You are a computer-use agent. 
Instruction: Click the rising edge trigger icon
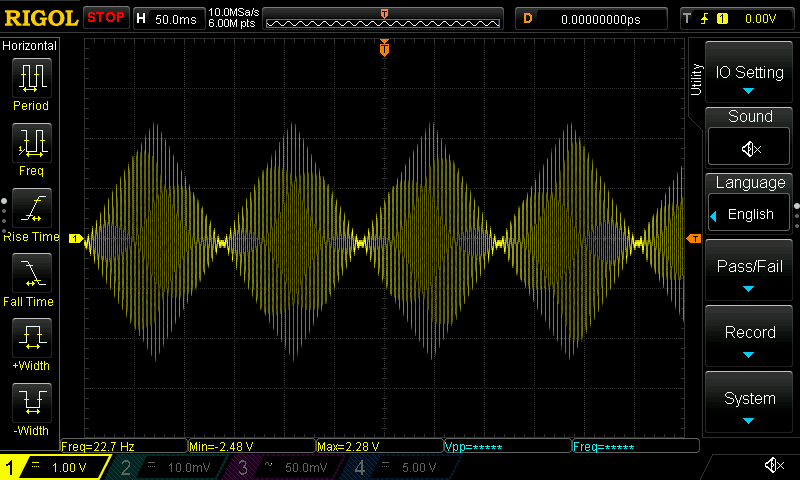[705, 19]
